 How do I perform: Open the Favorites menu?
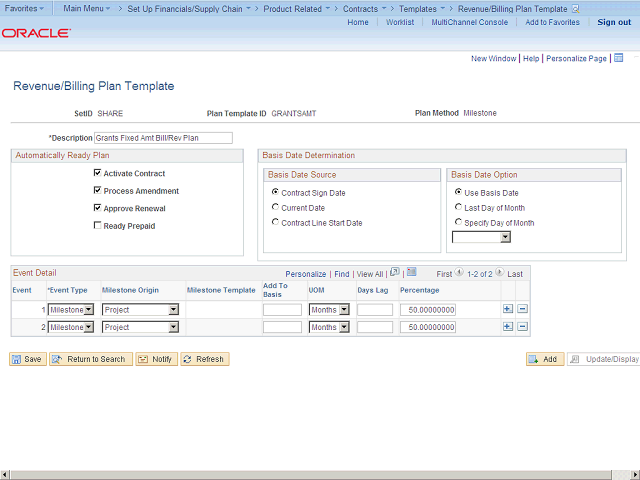24,8
